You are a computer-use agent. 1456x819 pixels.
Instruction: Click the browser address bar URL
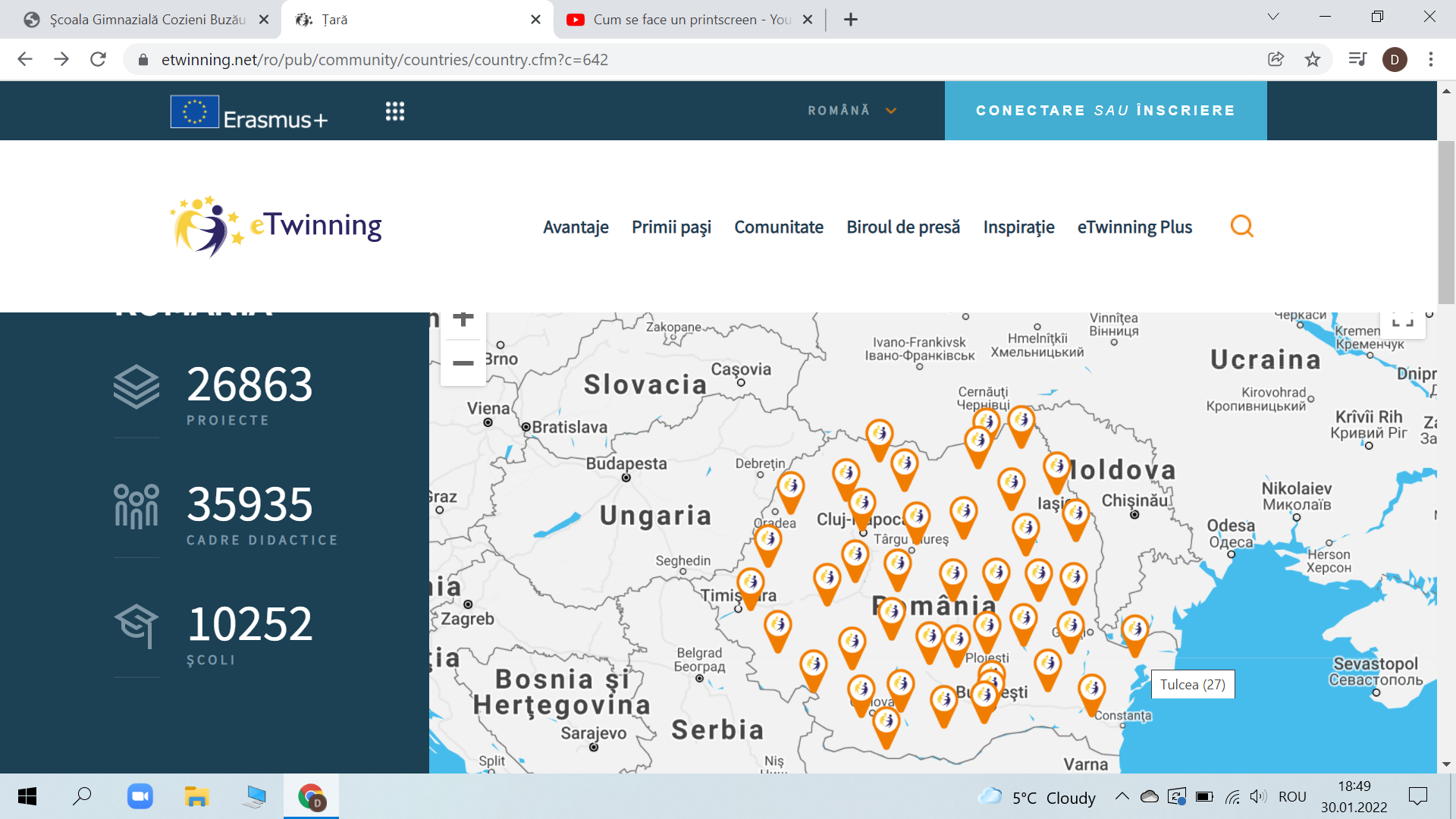coord(384,59)
